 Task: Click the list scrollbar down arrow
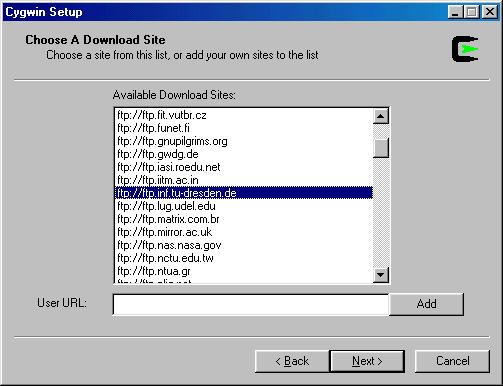coord(381,275)
